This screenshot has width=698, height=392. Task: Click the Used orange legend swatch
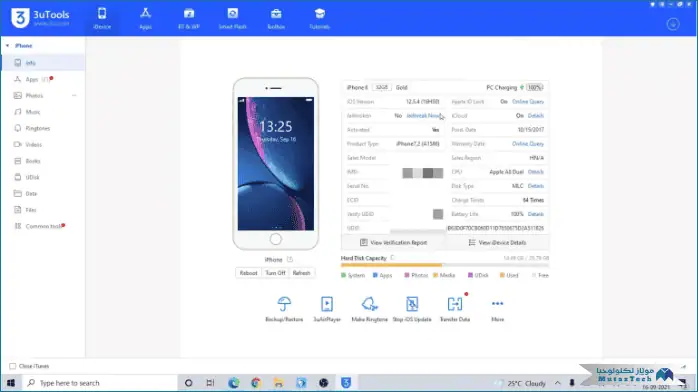point(502,275)
